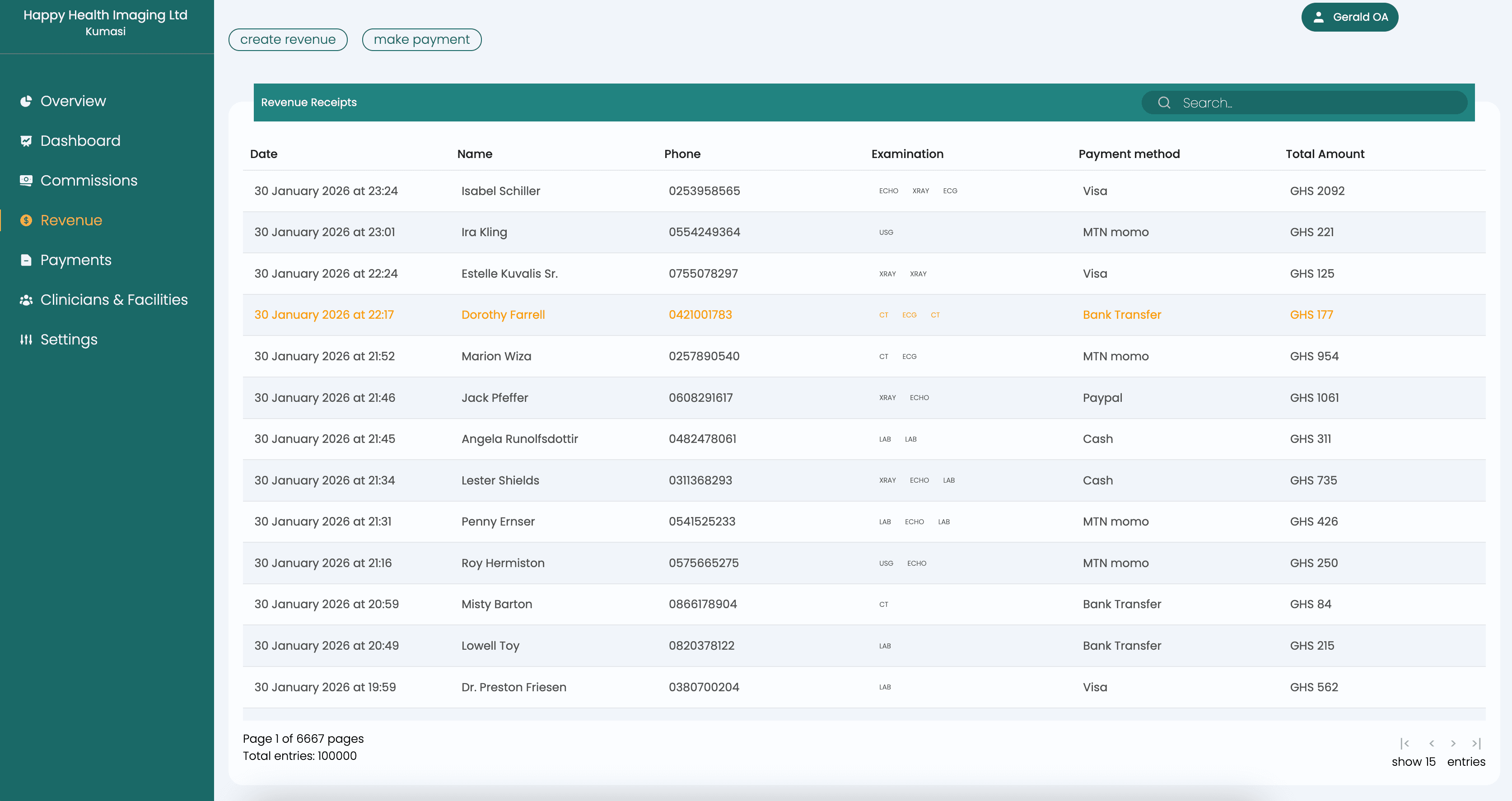Click Happy Health Imaging Ltd title
The height and width of the screenshot is (801, 1512).
pyautogui.click(x=106, y=15)
